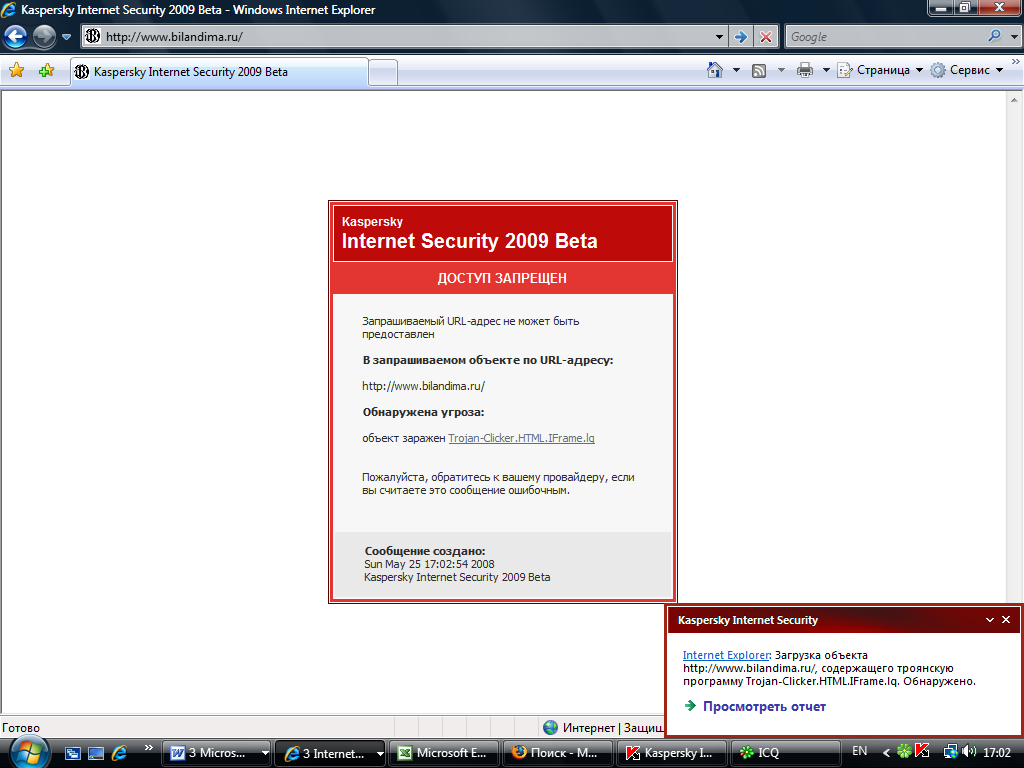The height and width of the screenshot is (768, 1024).
Task: Switch to Kaspersky taskbar button
Action: point(671,753)
